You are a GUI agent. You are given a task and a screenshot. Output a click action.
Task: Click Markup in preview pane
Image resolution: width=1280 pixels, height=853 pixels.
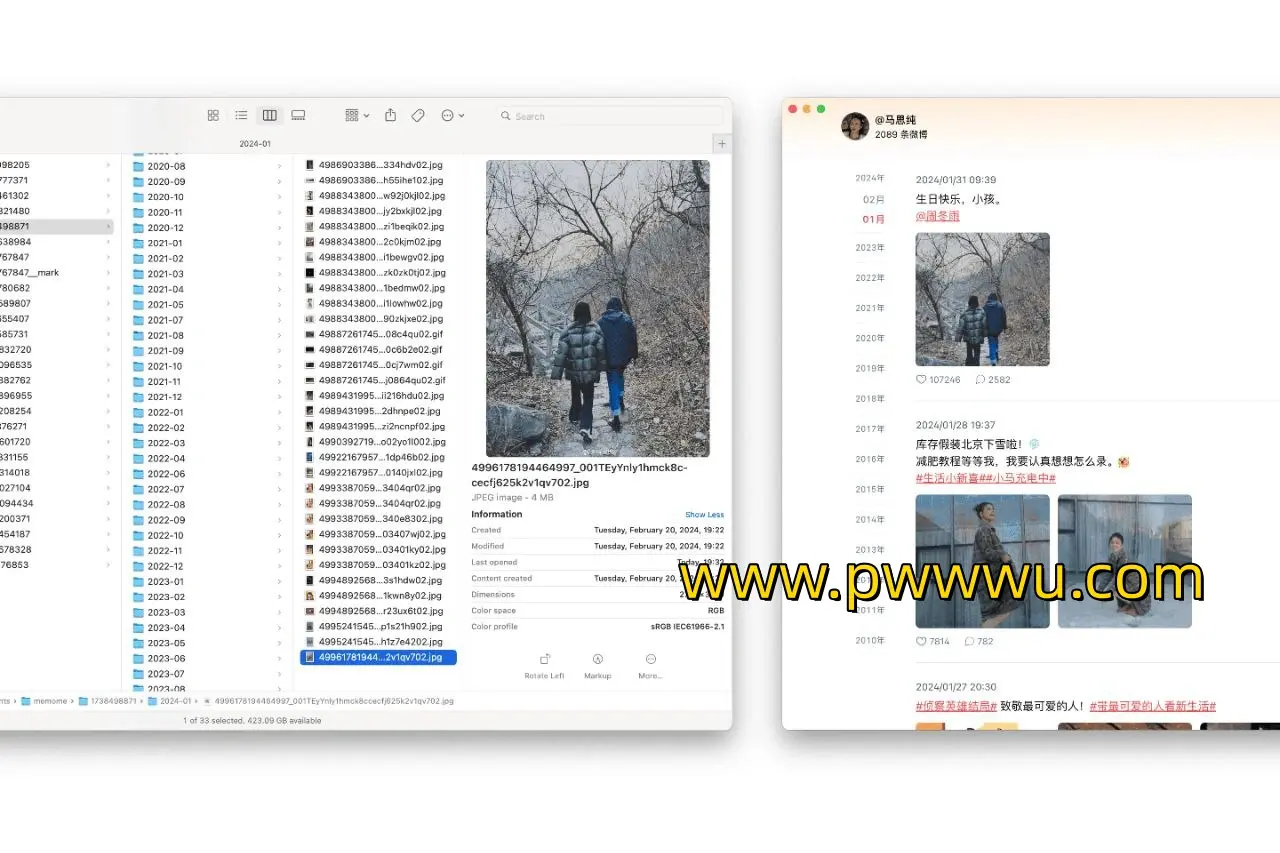coord(597,665)
